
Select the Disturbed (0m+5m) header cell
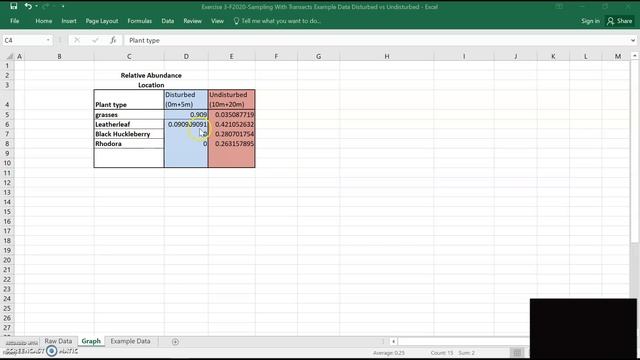[186, 100]
